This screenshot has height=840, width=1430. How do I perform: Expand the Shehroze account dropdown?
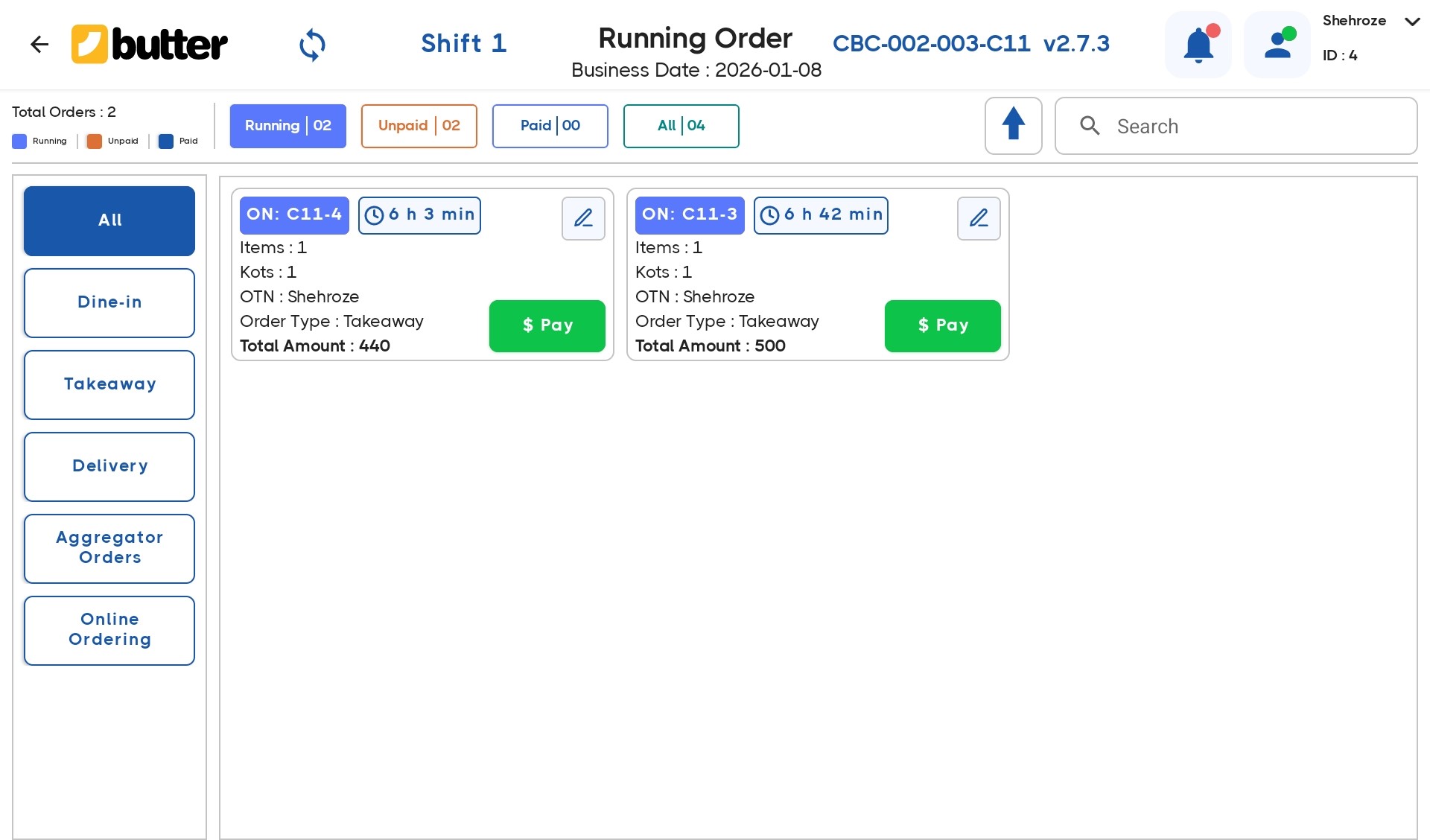(x=1412, y=22)
